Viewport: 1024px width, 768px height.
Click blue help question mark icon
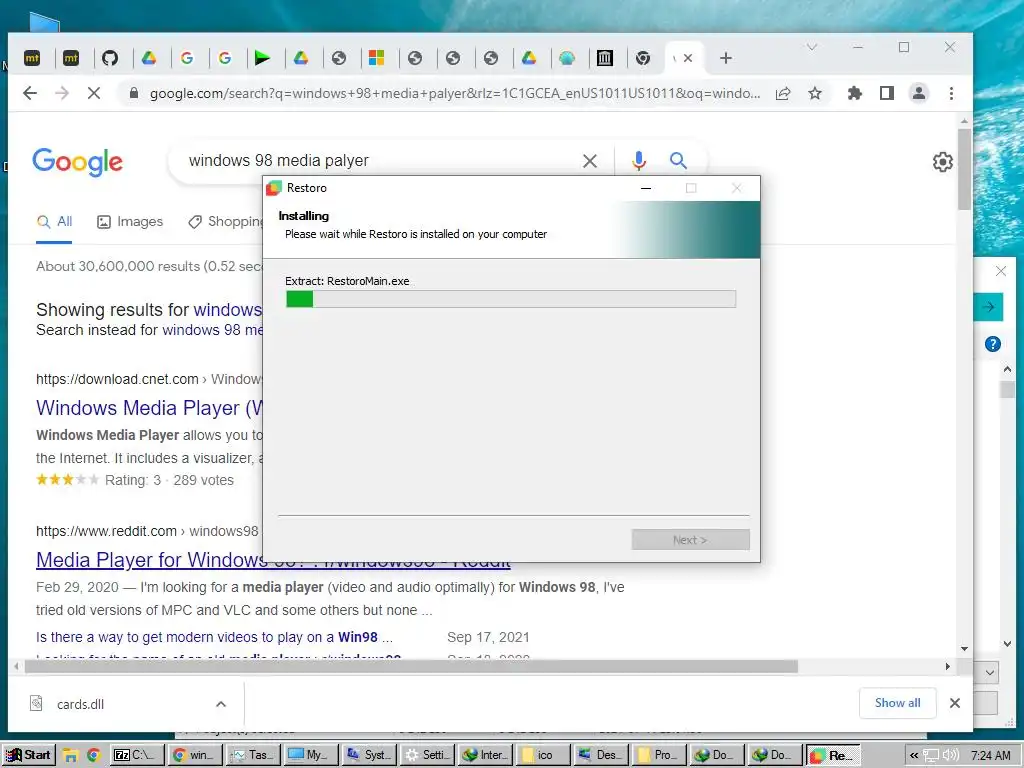click(x=993, y=344)
